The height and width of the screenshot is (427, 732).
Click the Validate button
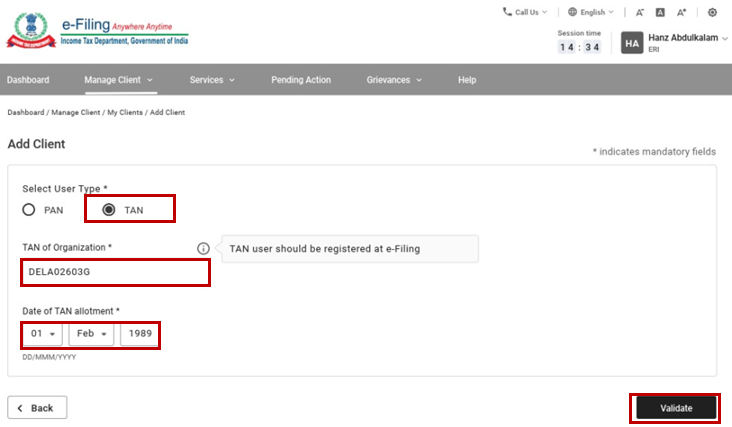coord(676,408)
